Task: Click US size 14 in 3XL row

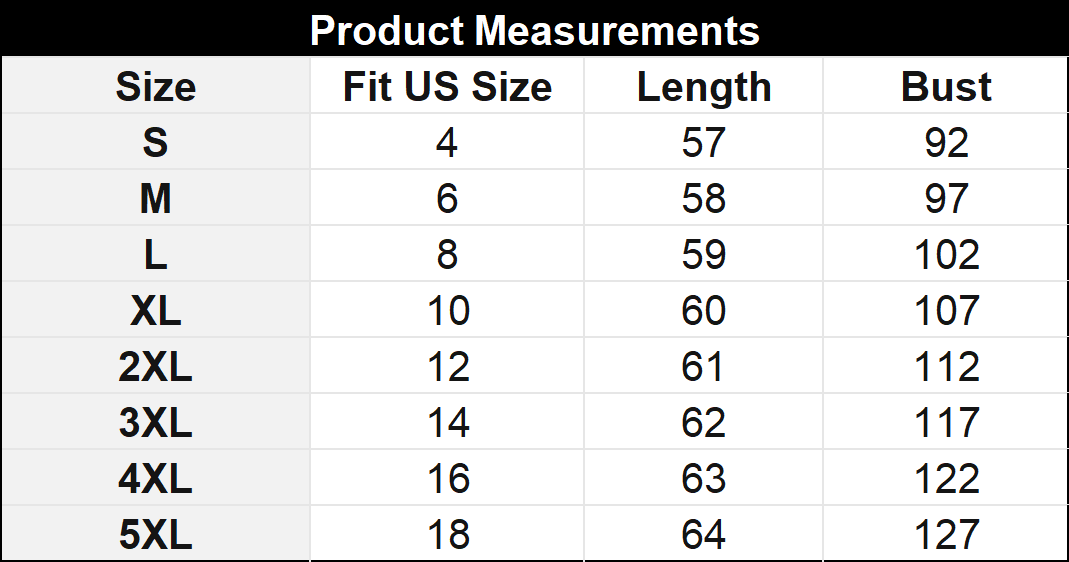Action: [x=447, y=423]
